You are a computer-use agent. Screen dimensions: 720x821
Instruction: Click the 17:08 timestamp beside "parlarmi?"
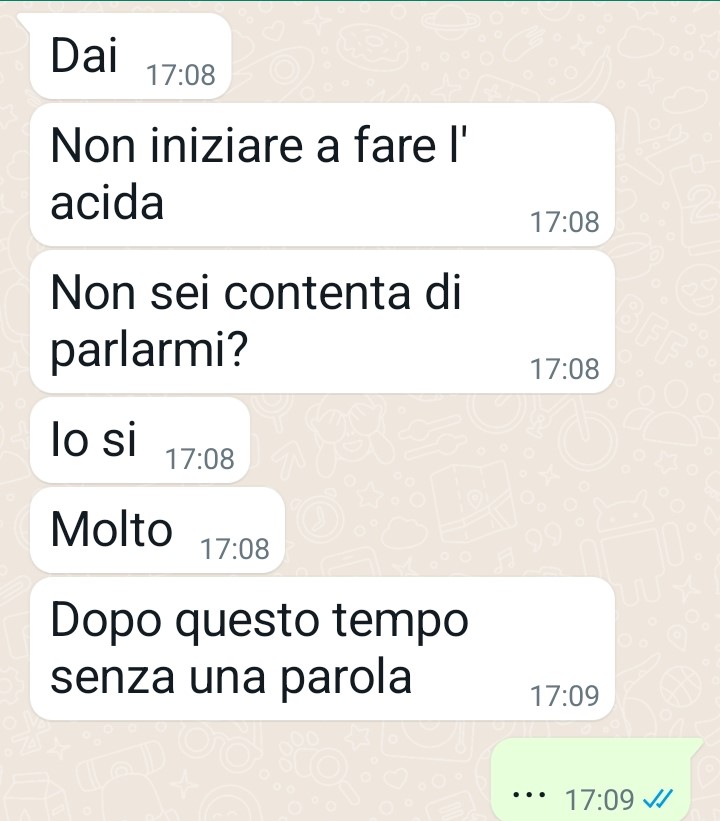(x=564, y=369)
